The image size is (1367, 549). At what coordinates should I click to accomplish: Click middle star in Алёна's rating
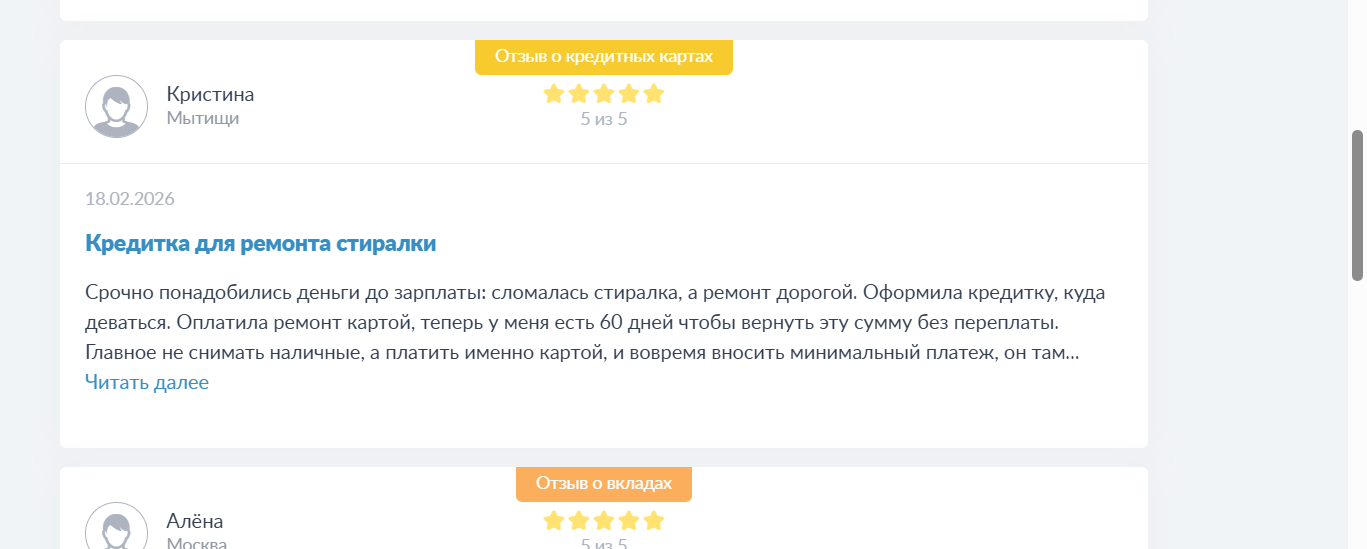[604, 521]
